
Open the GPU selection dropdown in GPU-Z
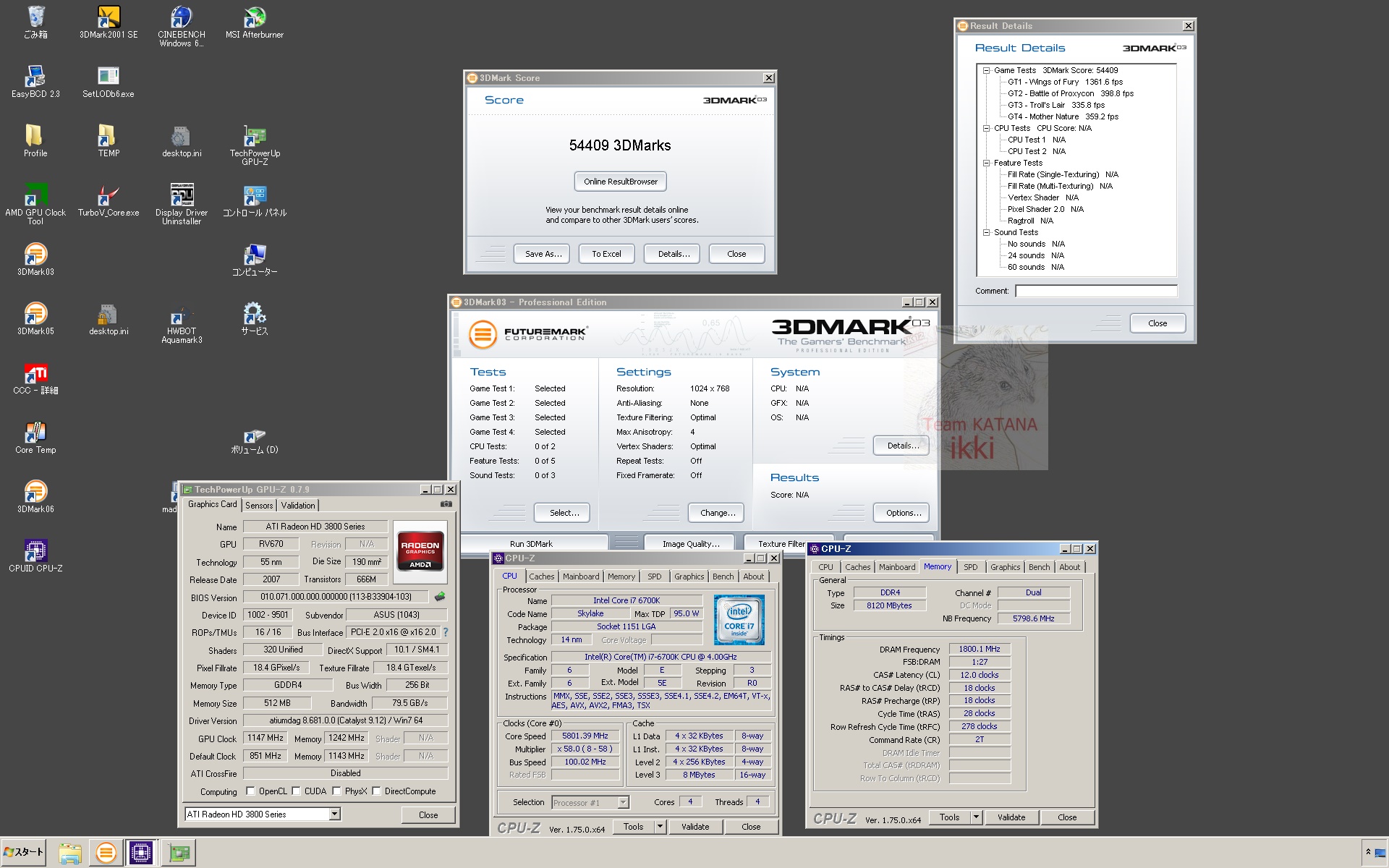point(334,814)
